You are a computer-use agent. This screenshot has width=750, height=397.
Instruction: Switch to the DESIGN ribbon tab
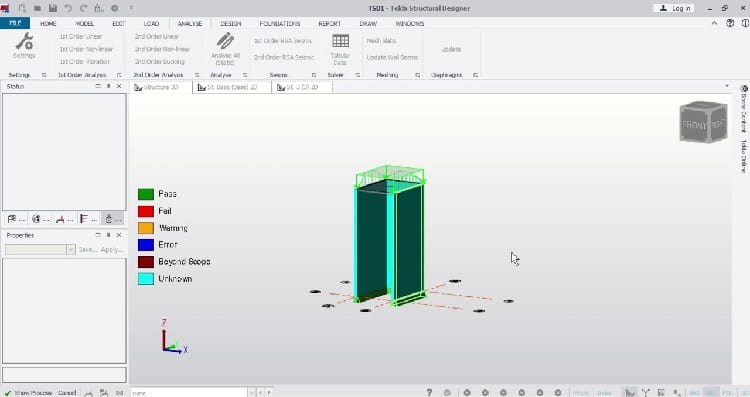pos(231,23)
